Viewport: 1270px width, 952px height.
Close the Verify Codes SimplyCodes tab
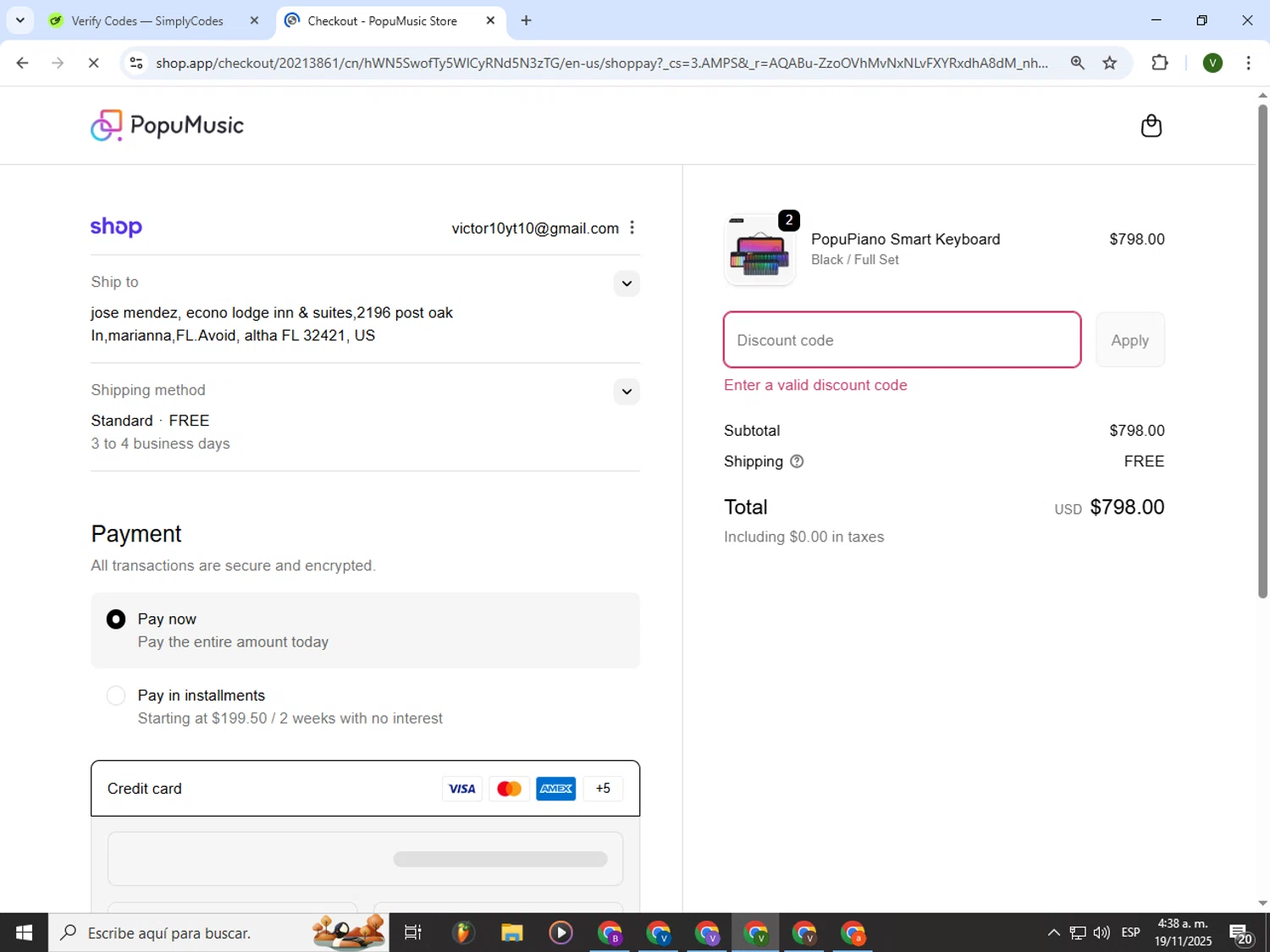[x=254, y=20]
